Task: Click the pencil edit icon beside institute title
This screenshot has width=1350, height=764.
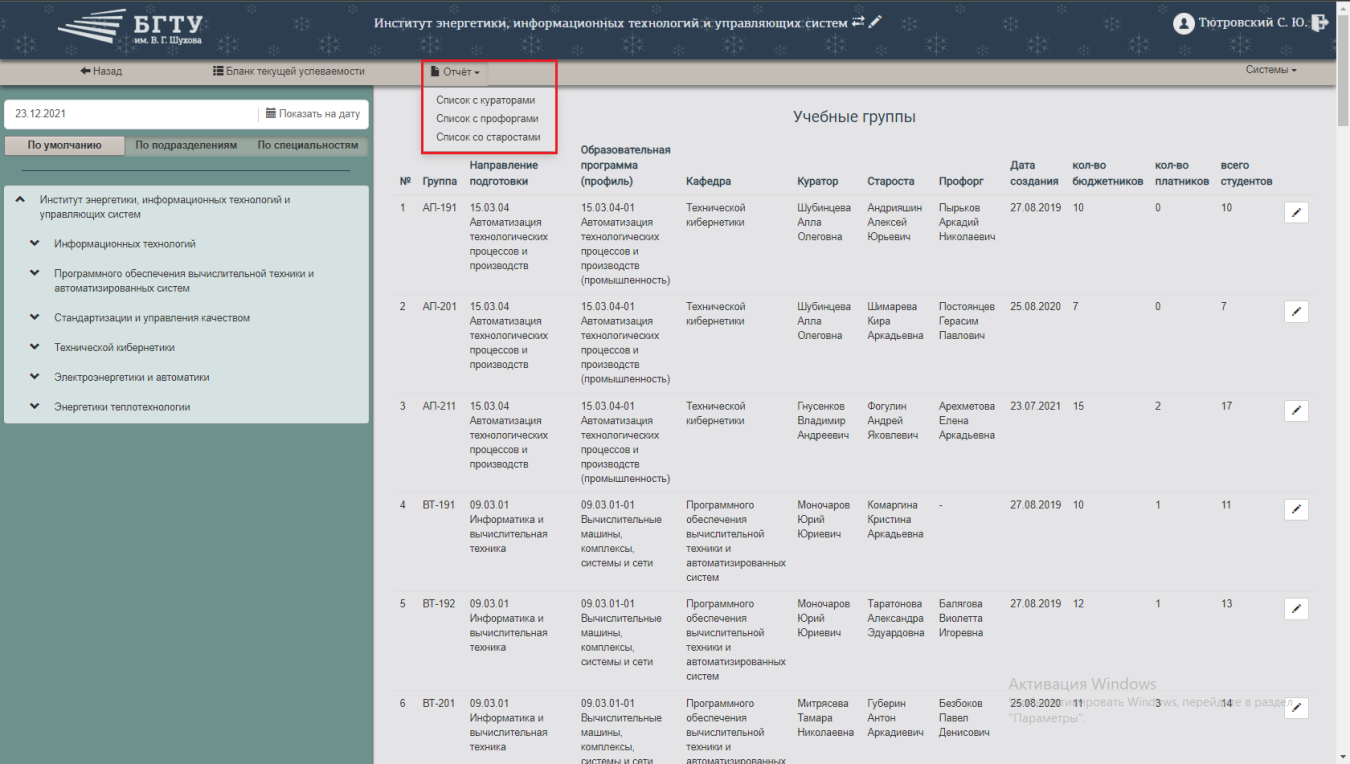Action: (875, 21)
